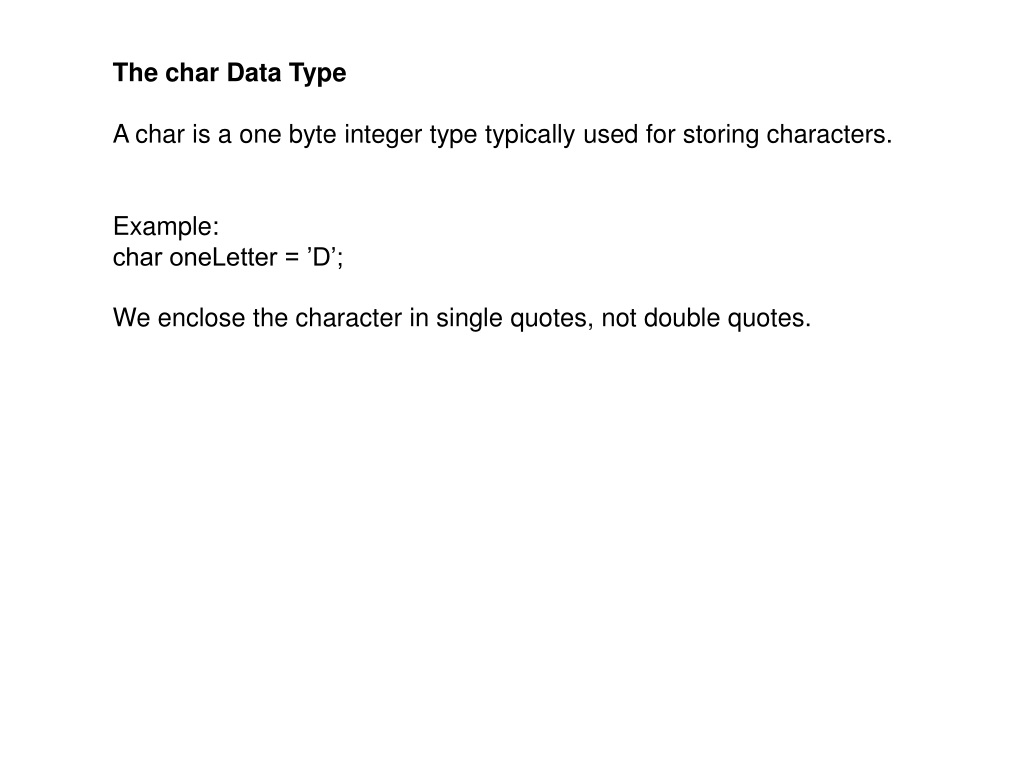Click the word "not" before "double quotes"
This screenshot has height=768, width=1024.
point(618,318)
